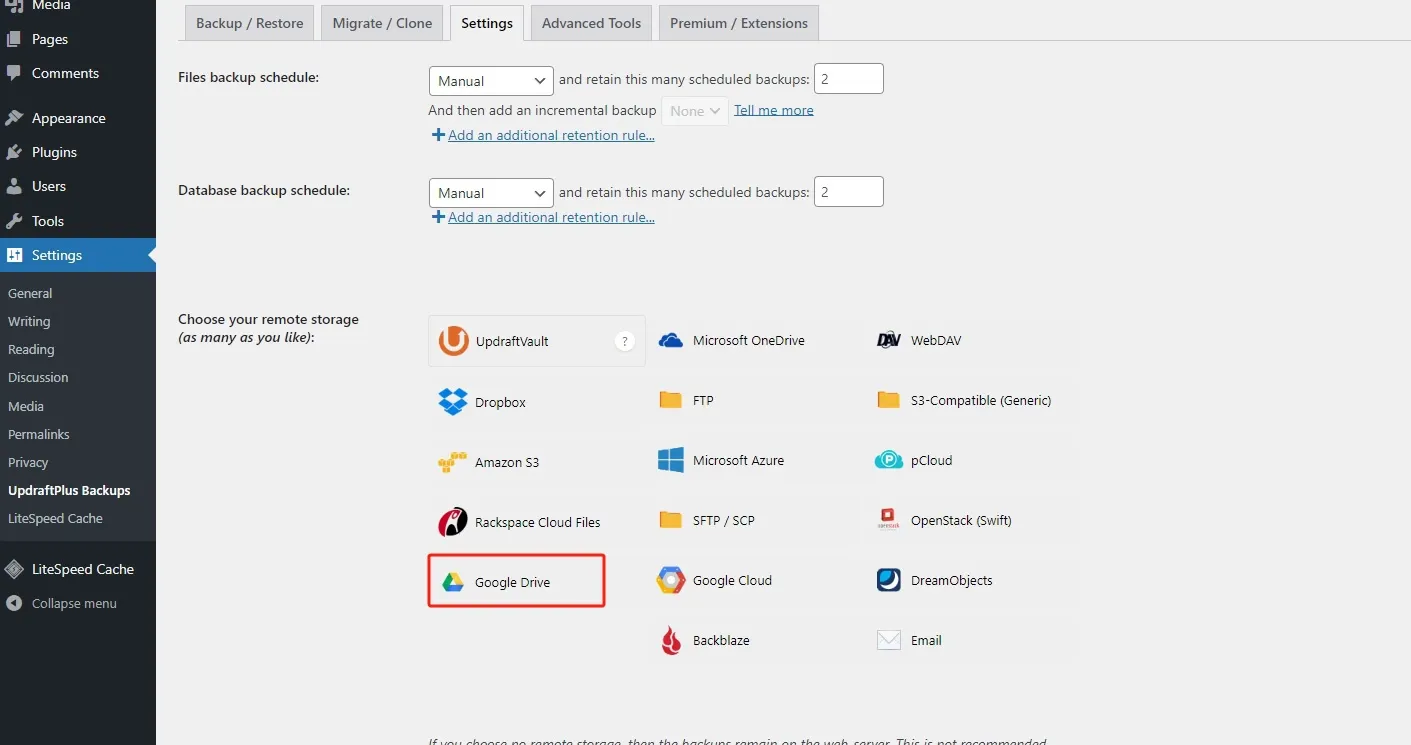
Task: Toggle the DreamObjects storage option
Action: tap(950, 580)
